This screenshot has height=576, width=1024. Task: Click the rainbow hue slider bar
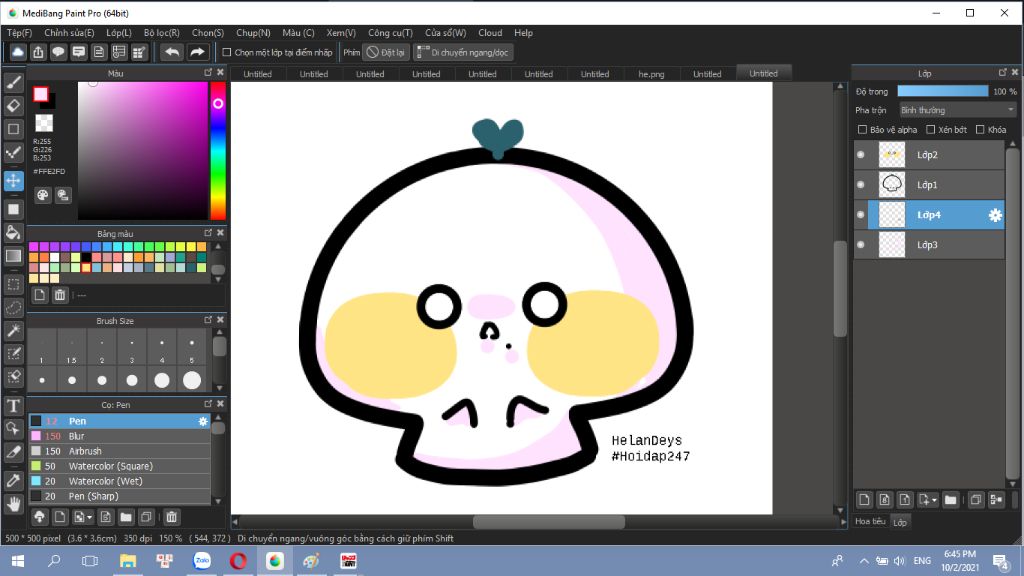pos(217,148)
